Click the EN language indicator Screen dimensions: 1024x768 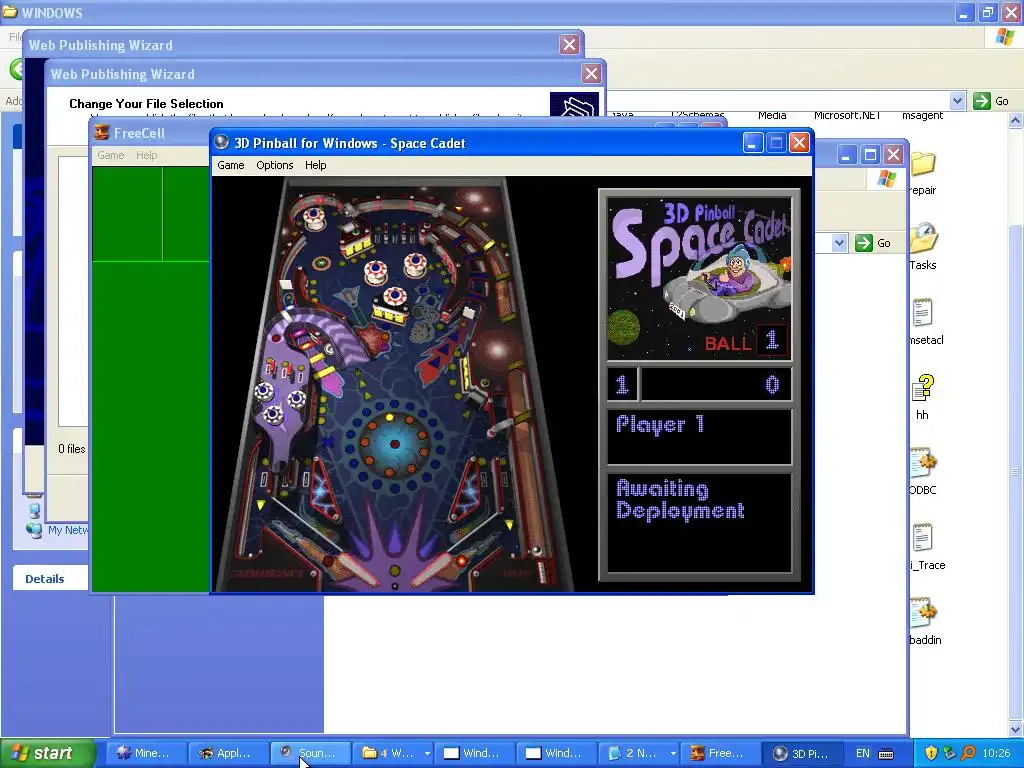(x=863, y=753)
